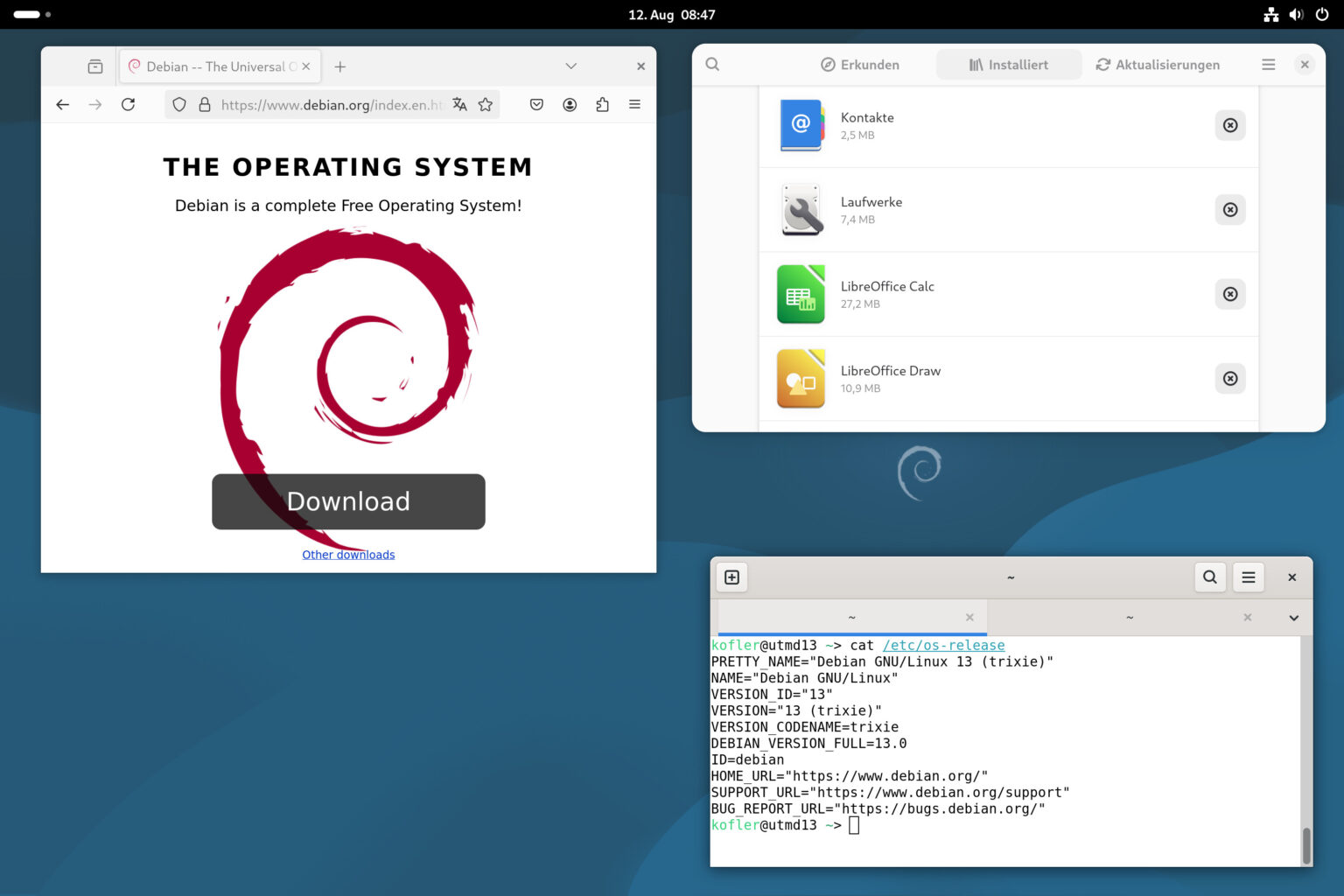The width and height of the screenshot is (1344, 896).
Task: Click the terminal search button
Action: pos(1210,577)
